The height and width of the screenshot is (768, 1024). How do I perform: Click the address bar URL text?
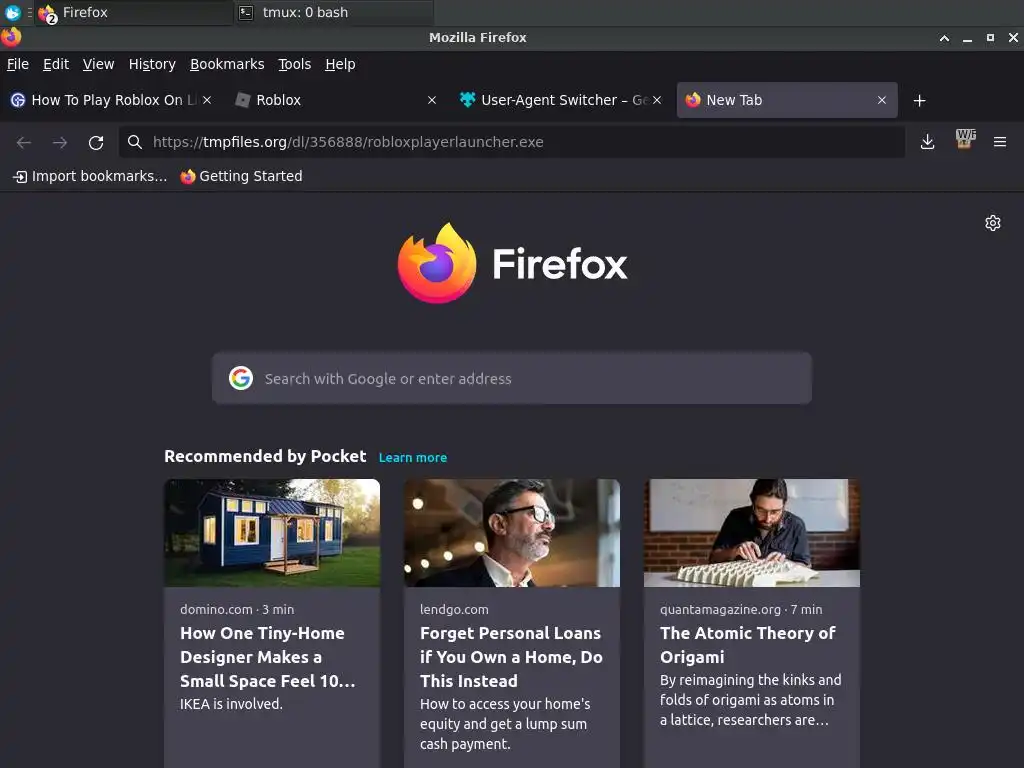pos(348,142)
